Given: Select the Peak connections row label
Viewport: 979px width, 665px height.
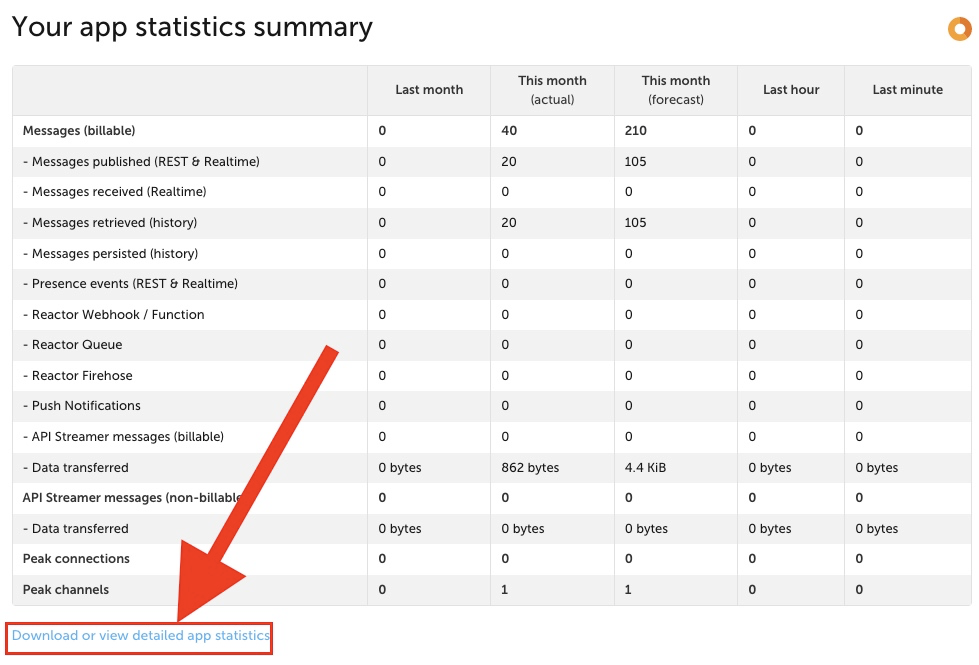Looking at the screenshot, I should point(76,559).
